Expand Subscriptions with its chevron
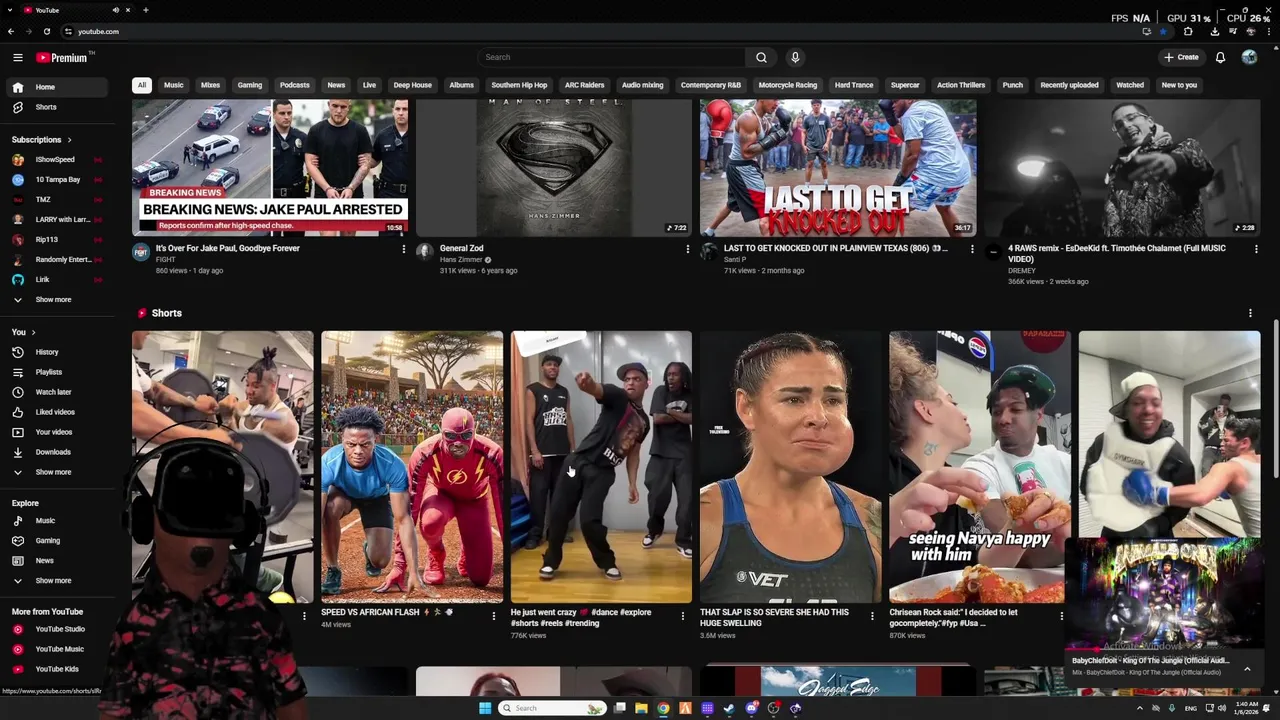Viewport: 1280px width, 720px height. tap(69, 140)
